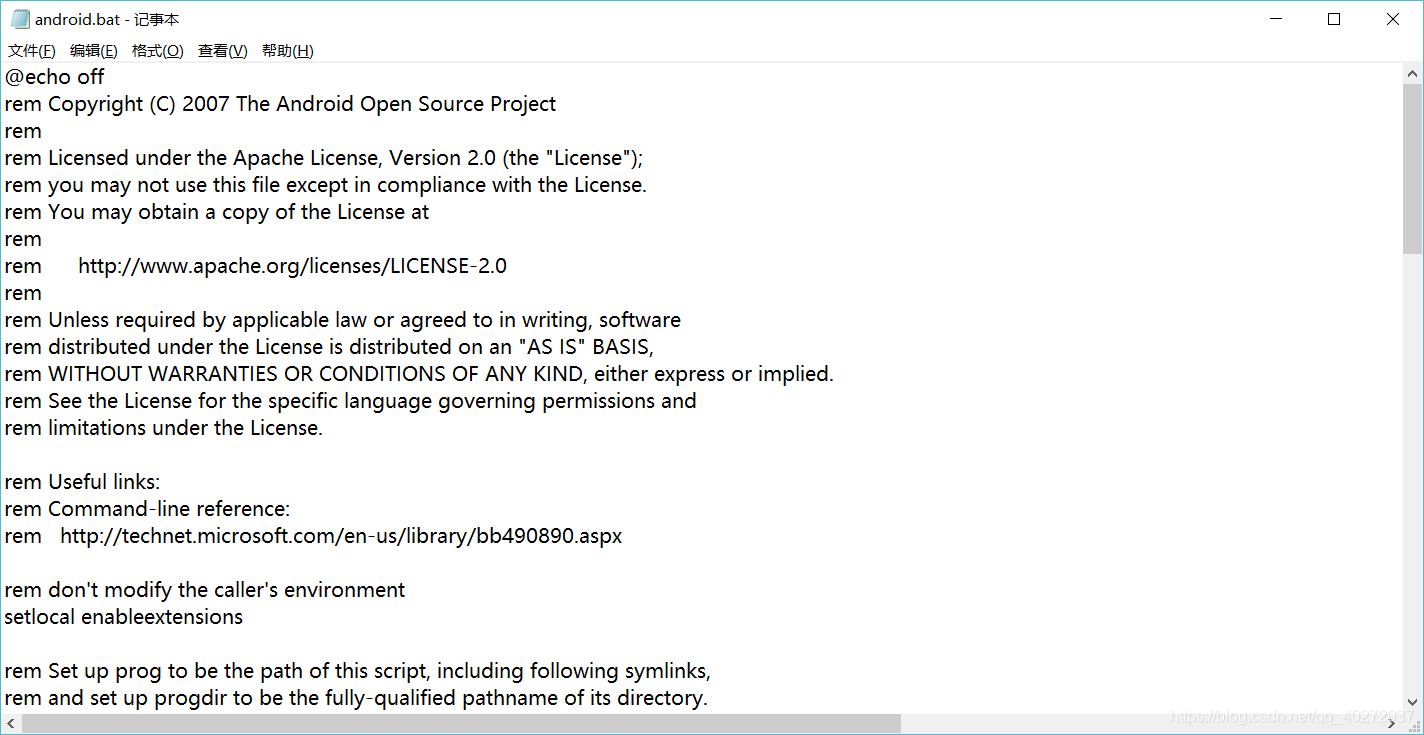This screenshot has height=735, width=1424.
Task: Click the 'you may not use this file' line
Action: point(325,185)
